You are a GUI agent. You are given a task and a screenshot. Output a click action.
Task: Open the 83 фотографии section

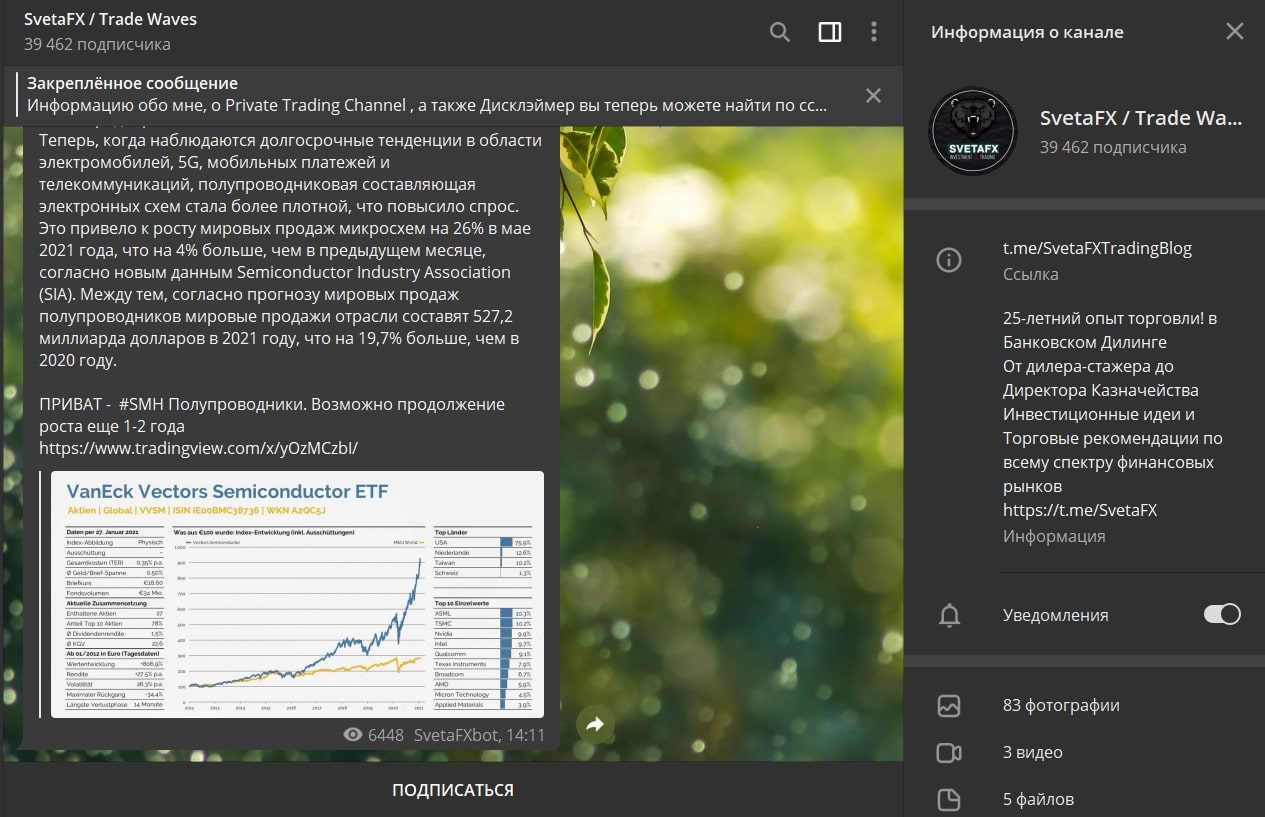[1084, 705]
